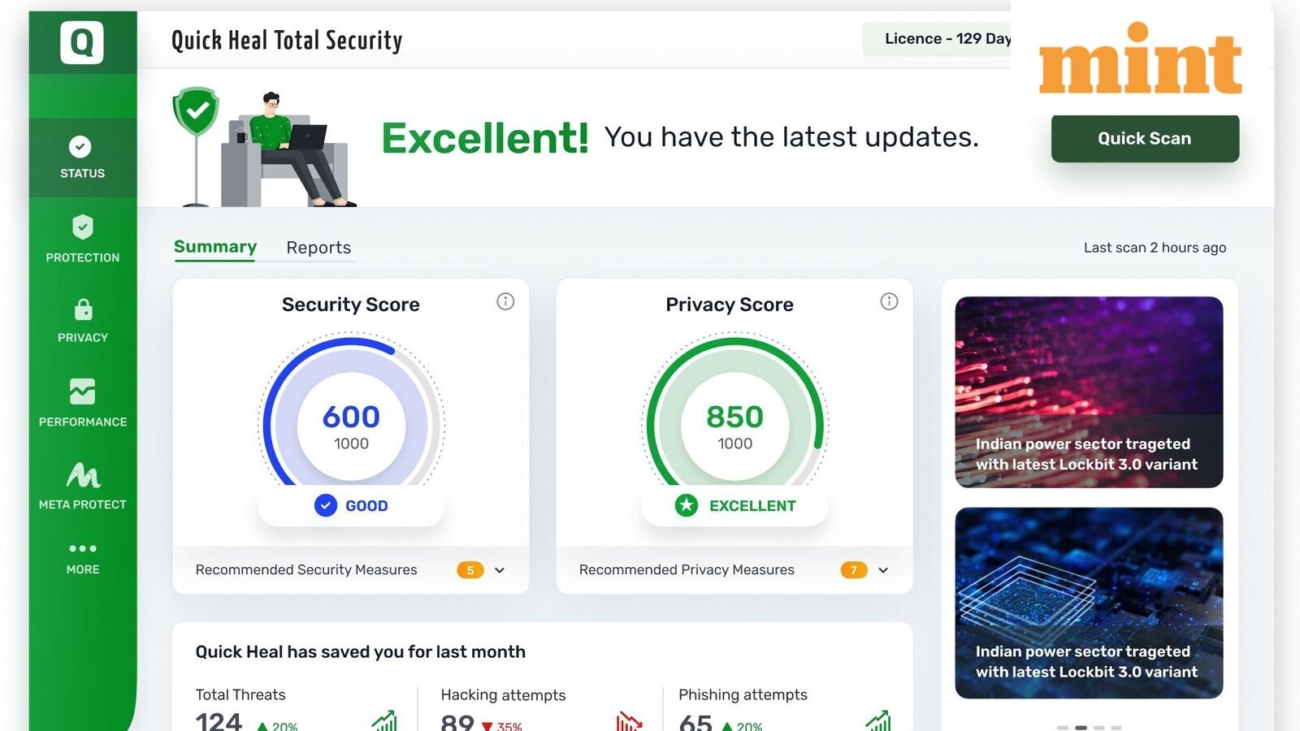The image size is (1300, 731).
Task: Open the top Lockbit 3.0 news card
Action: [1089, 392]
